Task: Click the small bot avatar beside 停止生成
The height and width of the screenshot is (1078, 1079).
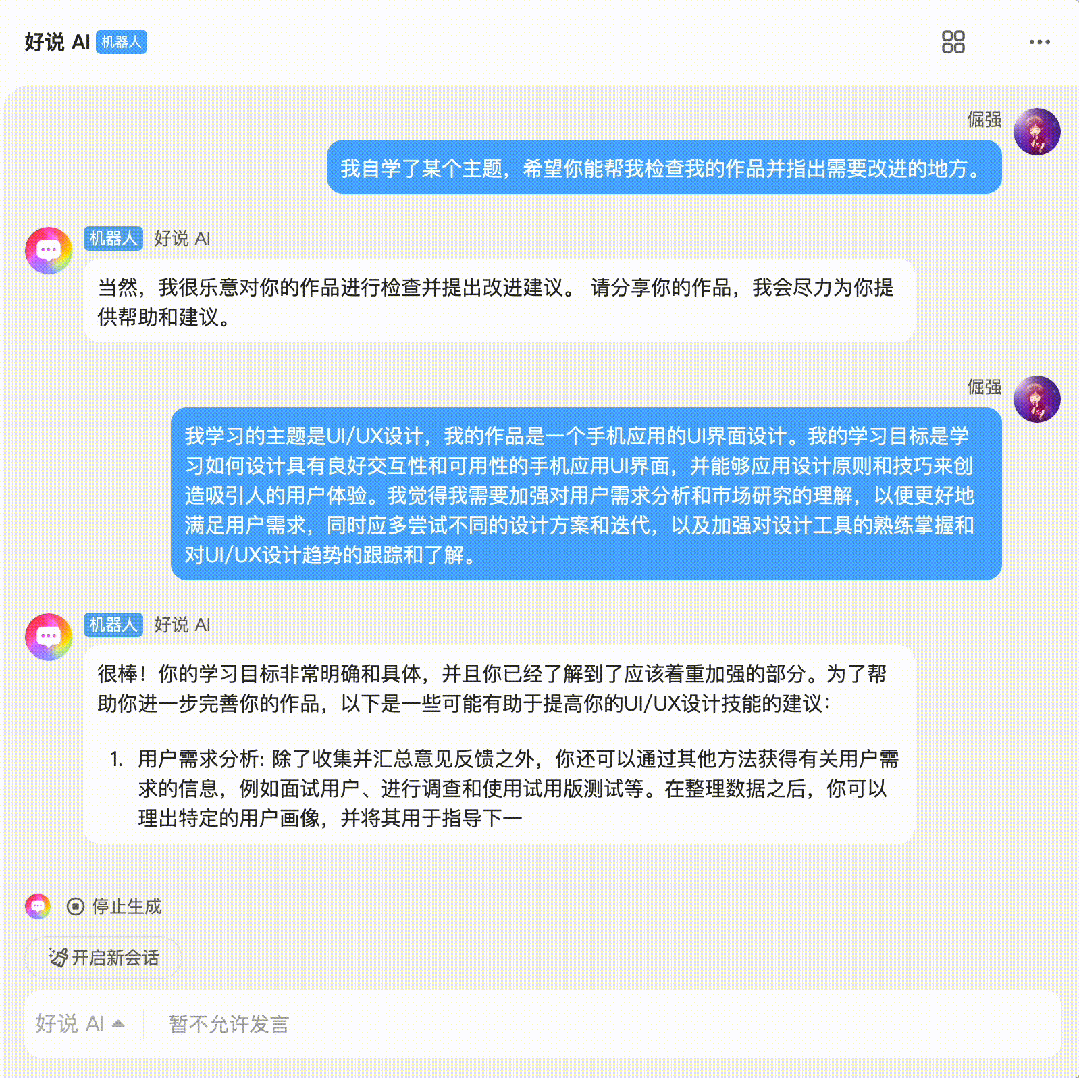Action: pos(38,906)
